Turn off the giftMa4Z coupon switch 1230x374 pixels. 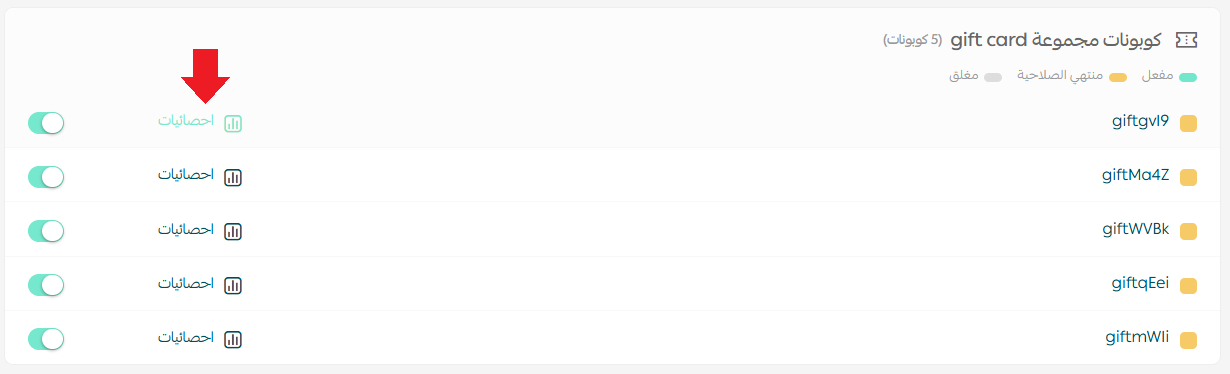click(x=46, y=177)
